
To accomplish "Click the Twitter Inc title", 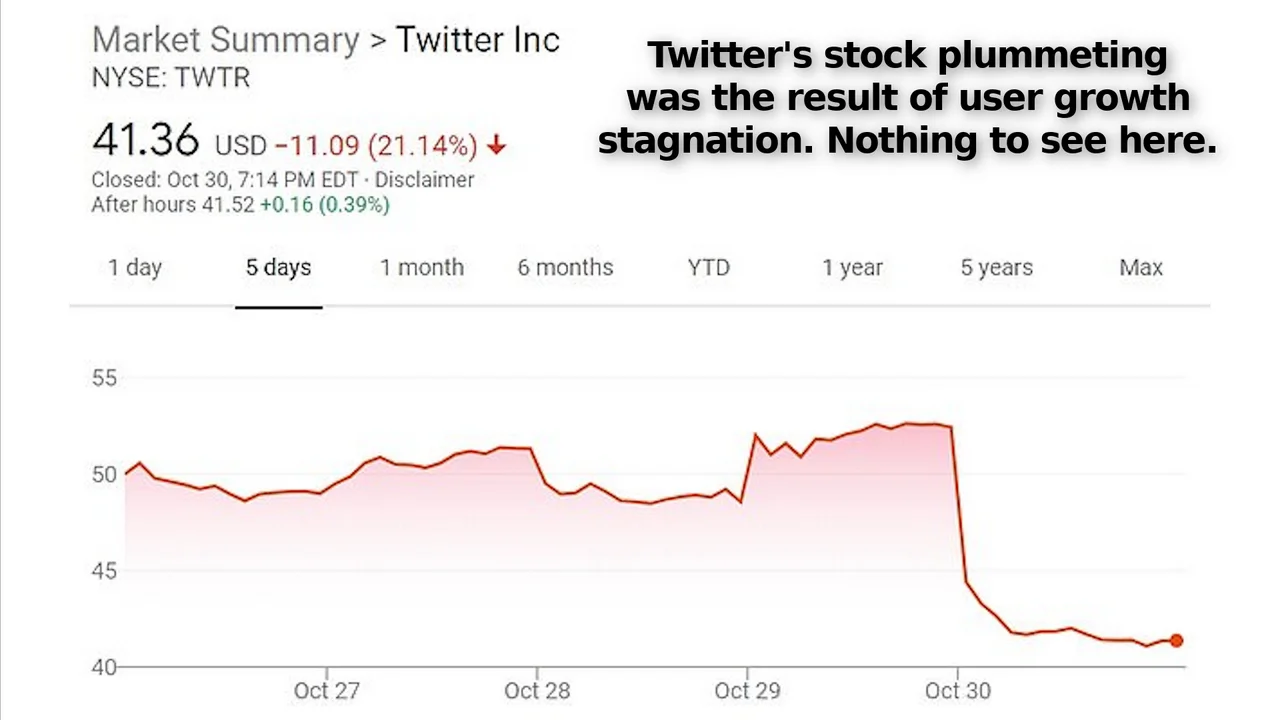I will point(478,41).
